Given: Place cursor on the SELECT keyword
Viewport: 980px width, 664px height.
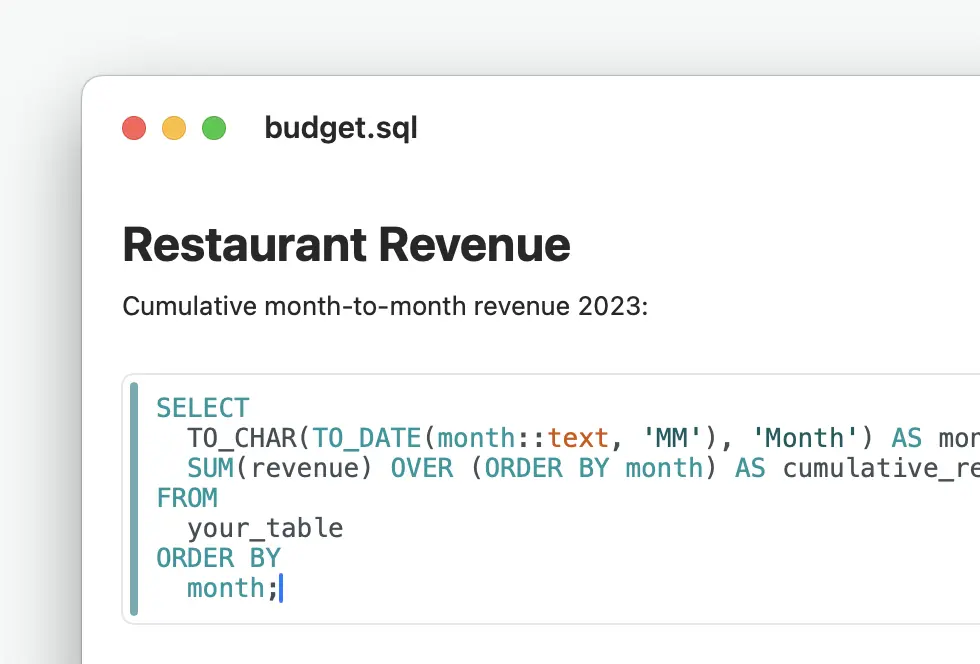Looking at the screenshot, I should click(203, 408).
